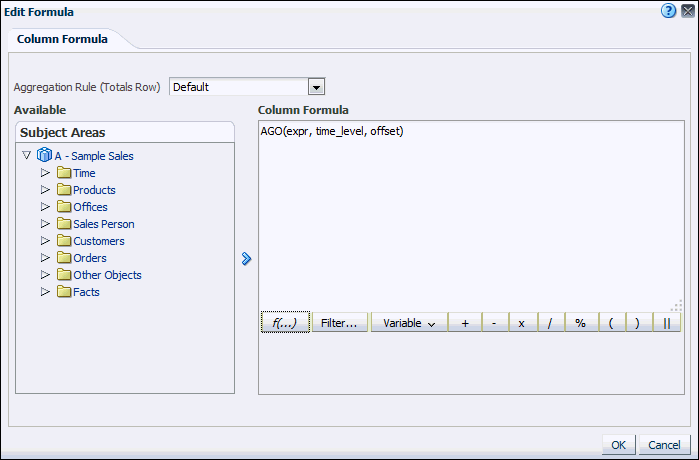The width and height of the screenshot is (699, 460).
Task: Open the Aggregation Rule dropdown
Action: (316, 87)
